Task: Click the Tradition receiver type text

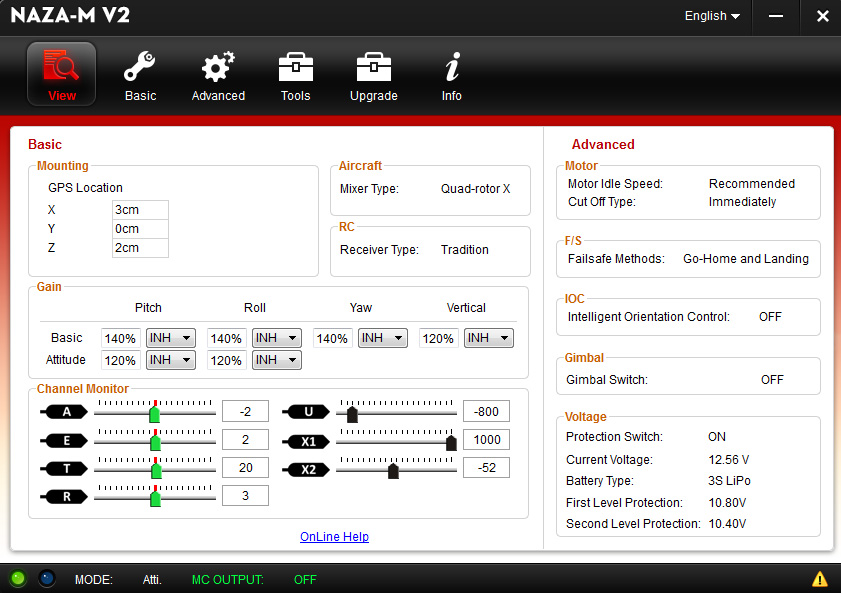Action: pos(464,249)
